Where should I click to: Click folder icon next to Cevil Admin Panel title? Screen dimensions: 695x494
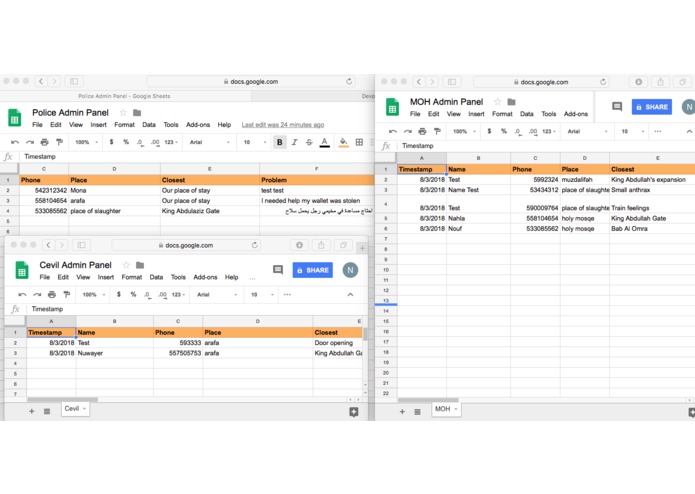[x=140, y=265]
